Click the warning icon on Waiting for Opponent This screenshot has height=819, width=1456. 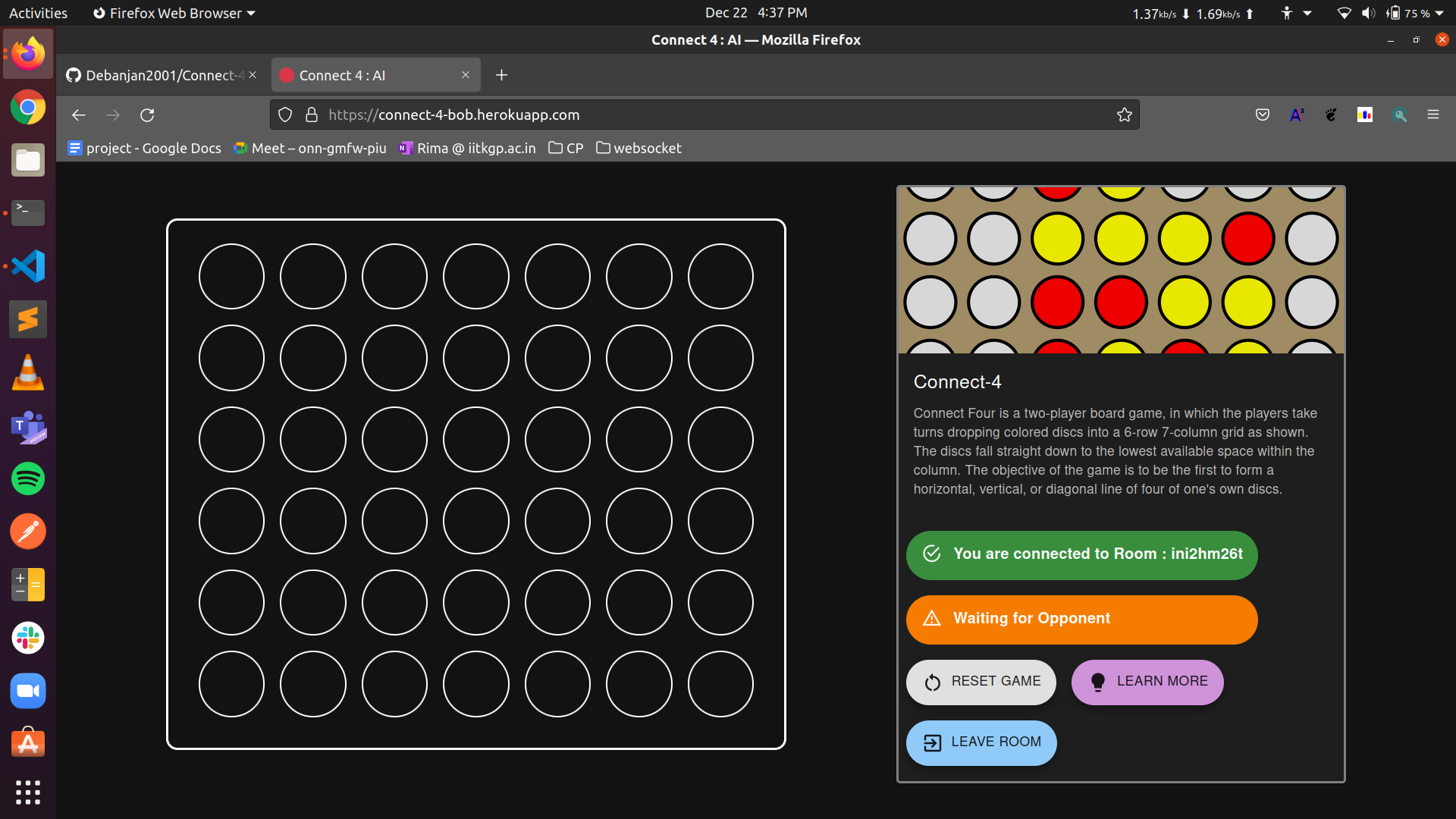(x=930, y=618)
